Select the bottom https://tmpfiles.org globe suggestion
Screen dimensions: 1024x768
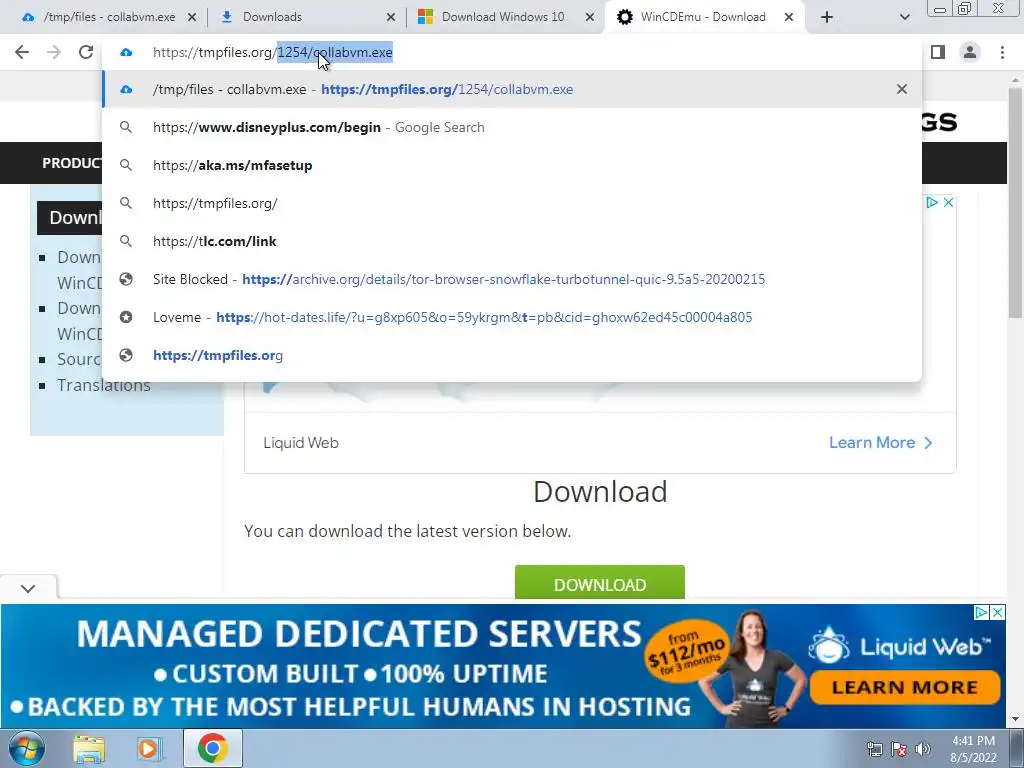click(x=511, y=355)
